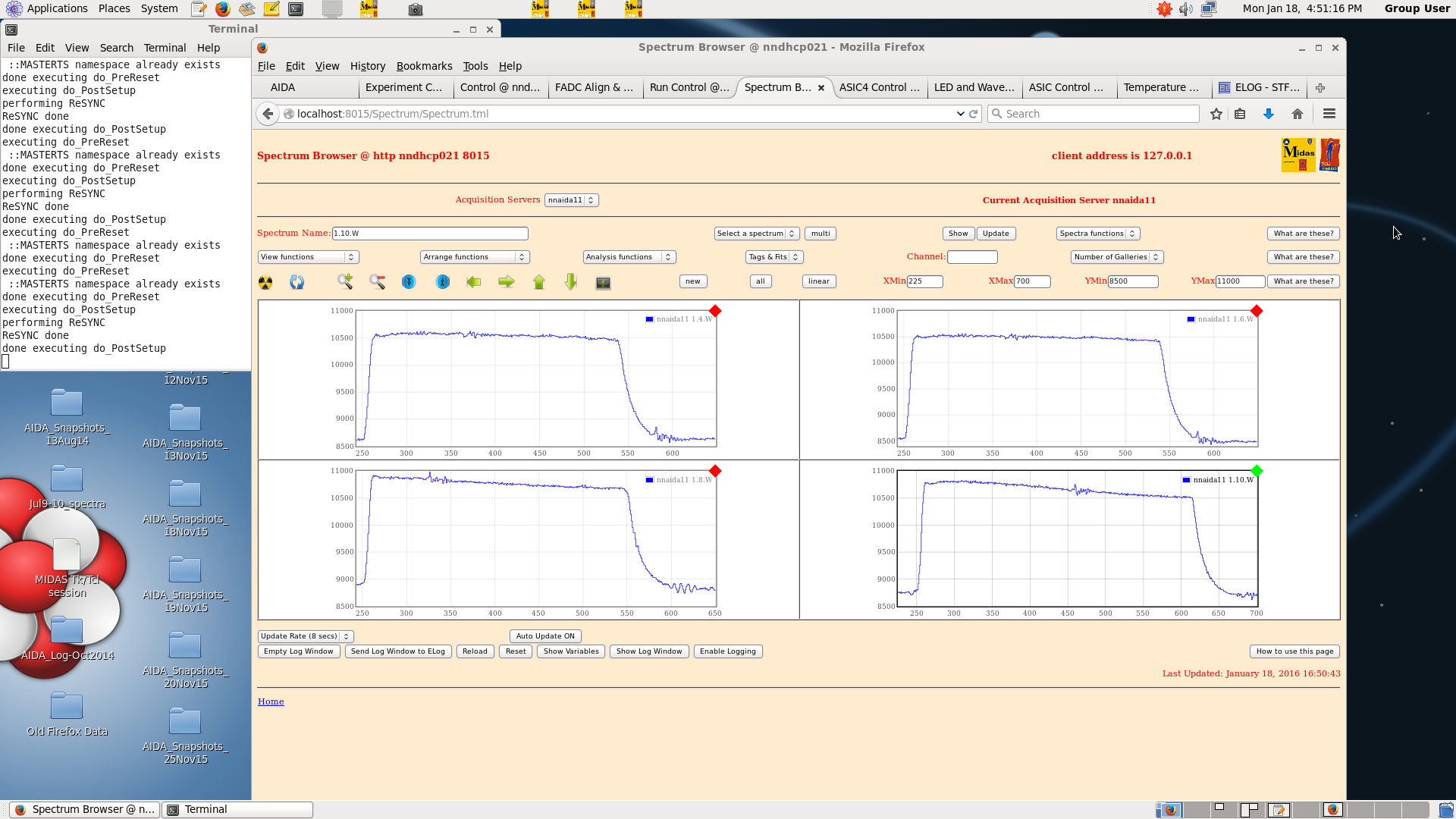Open terminal launcher in top panel
The image size is (1456, 819).
296,9
